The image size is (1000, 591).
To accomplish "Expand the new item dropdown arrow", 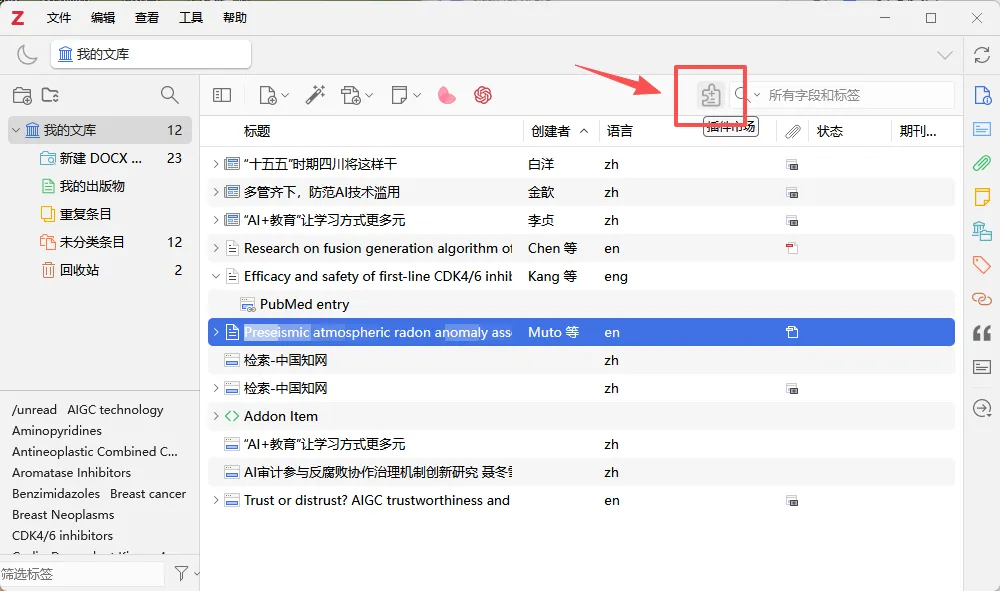I will 283,94.
